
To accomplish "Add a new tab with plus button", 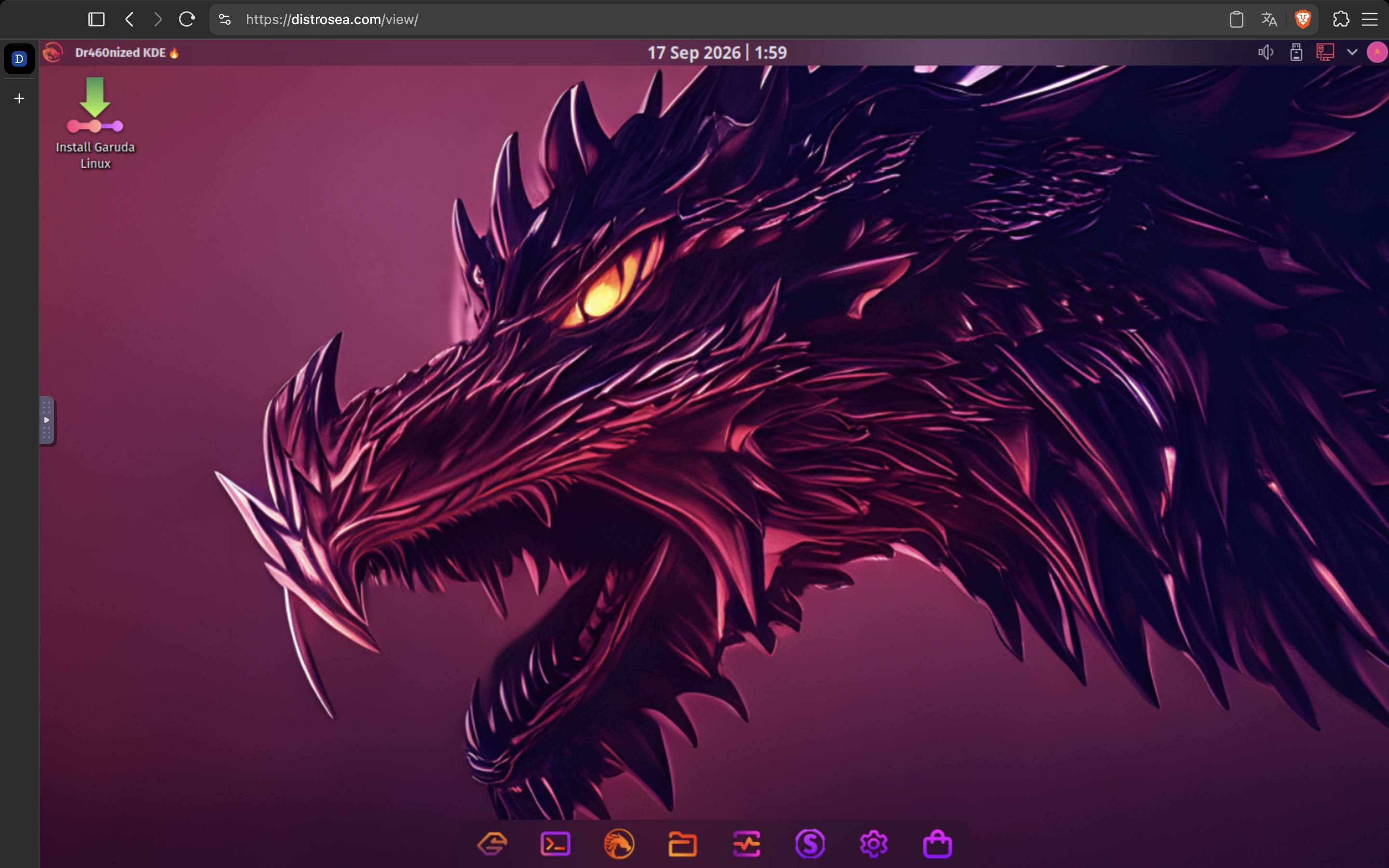I will tap(19, 99).
